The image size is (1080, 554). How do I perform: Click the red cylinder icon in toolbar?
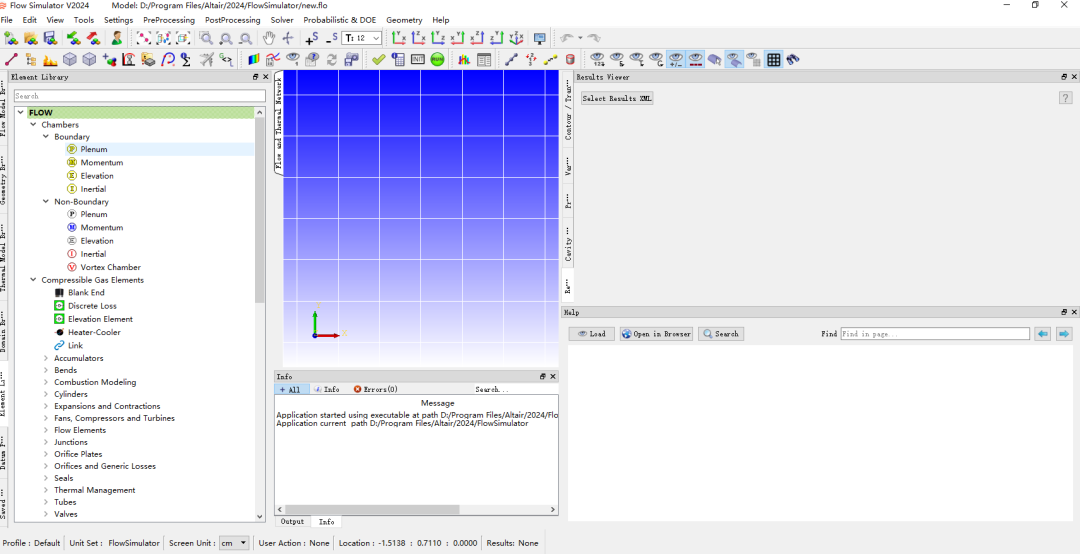tap(570, 60)
